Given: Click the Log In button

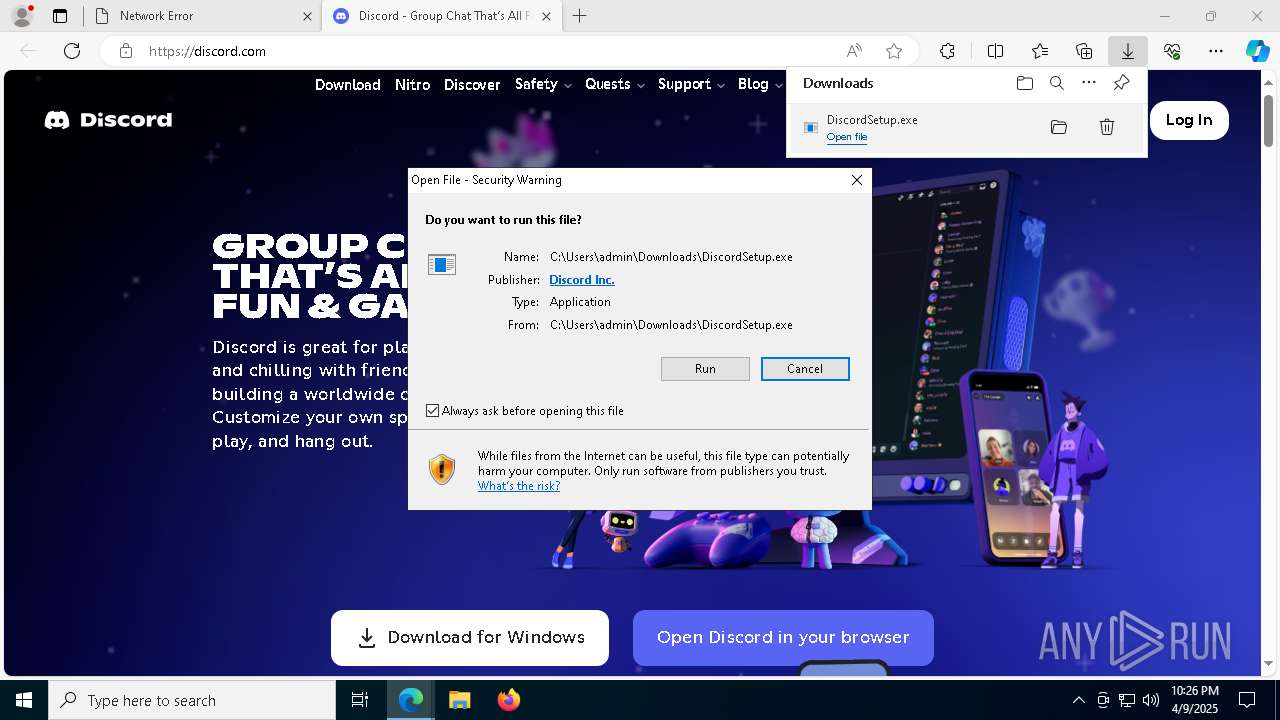Looking at the screenshot, I should click(x=1189, y=120).
